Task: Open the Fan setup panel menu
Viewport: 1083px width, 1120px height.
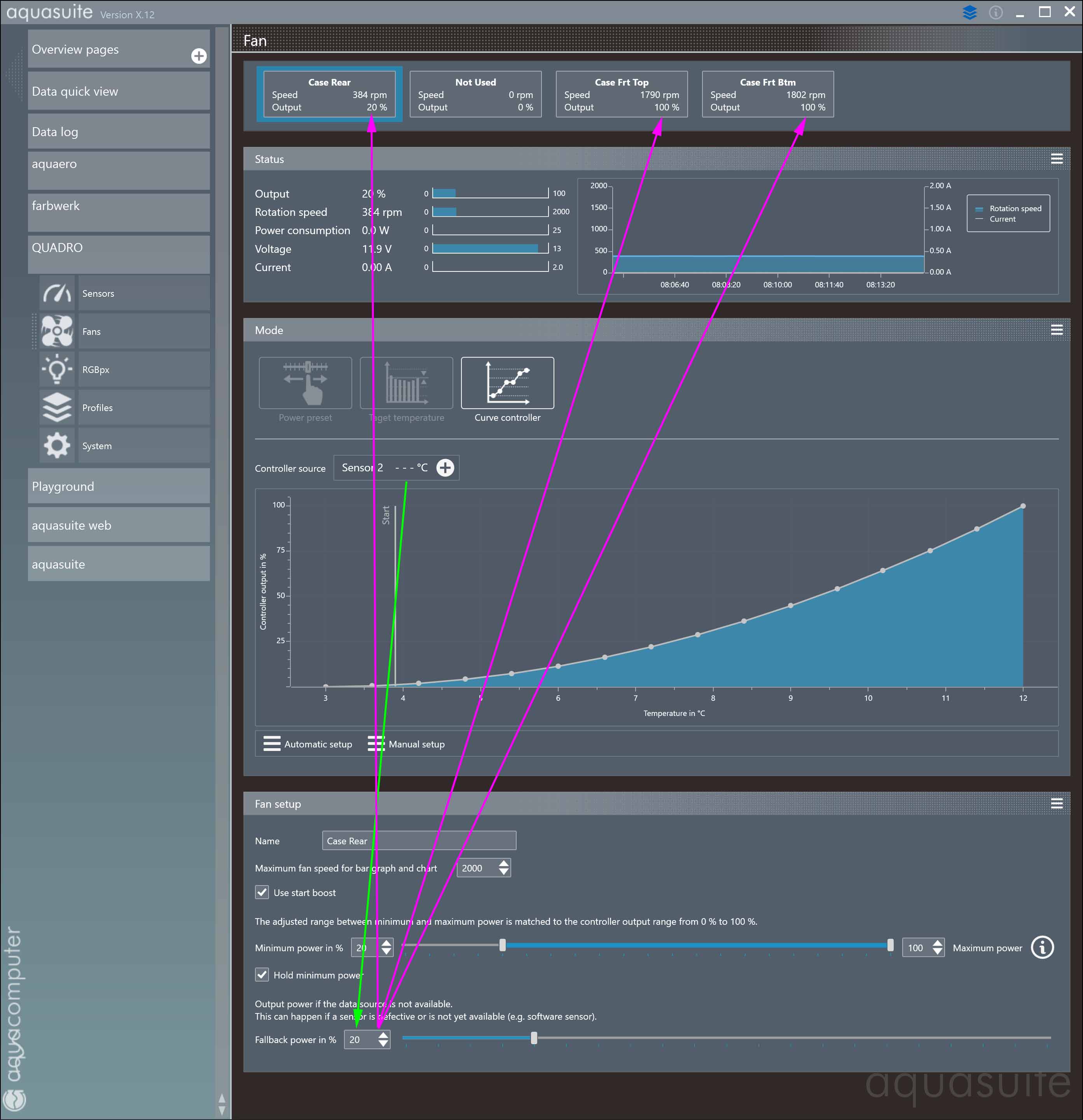Action: [1056, 803]
